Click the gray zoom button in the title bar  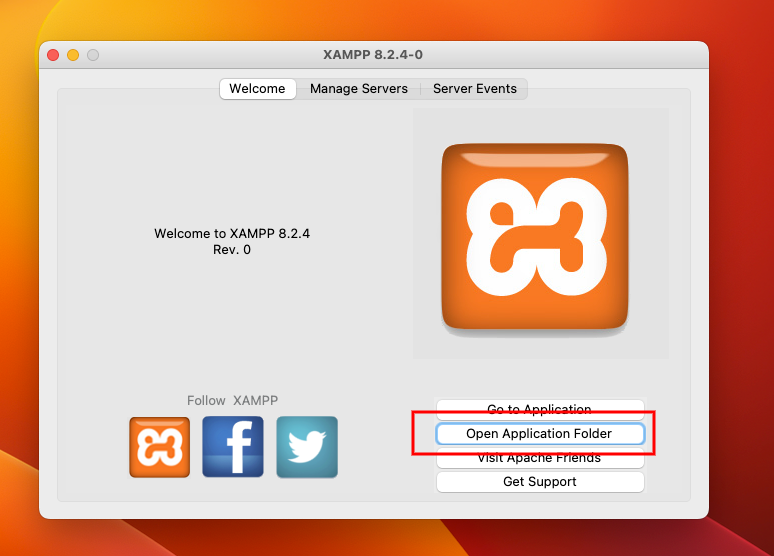coord(93,55)
